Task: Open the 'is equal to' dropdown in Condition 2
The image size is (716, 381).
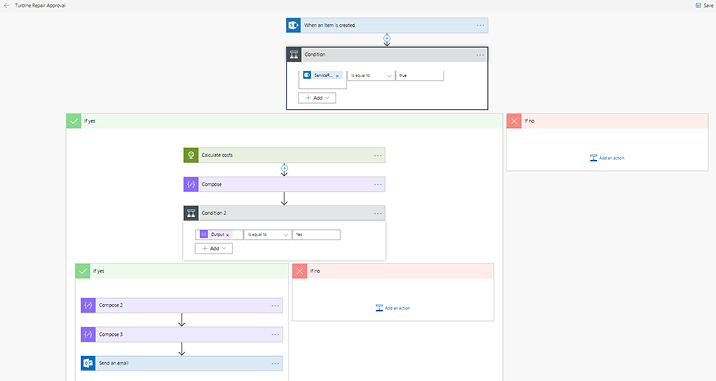Action: [268, 234]
